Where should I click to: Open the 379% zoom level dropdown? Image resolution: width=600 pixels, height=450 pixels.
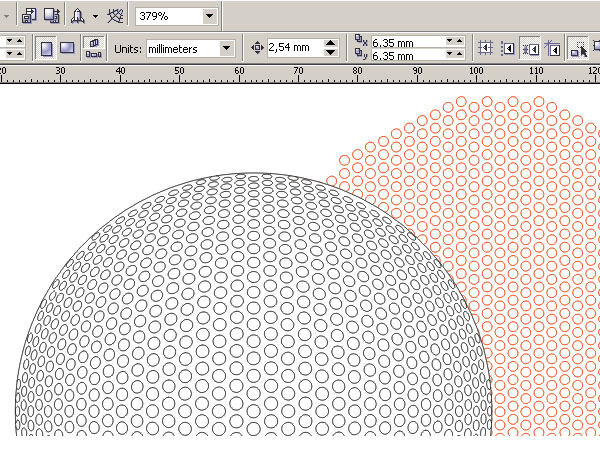point(209,16)
